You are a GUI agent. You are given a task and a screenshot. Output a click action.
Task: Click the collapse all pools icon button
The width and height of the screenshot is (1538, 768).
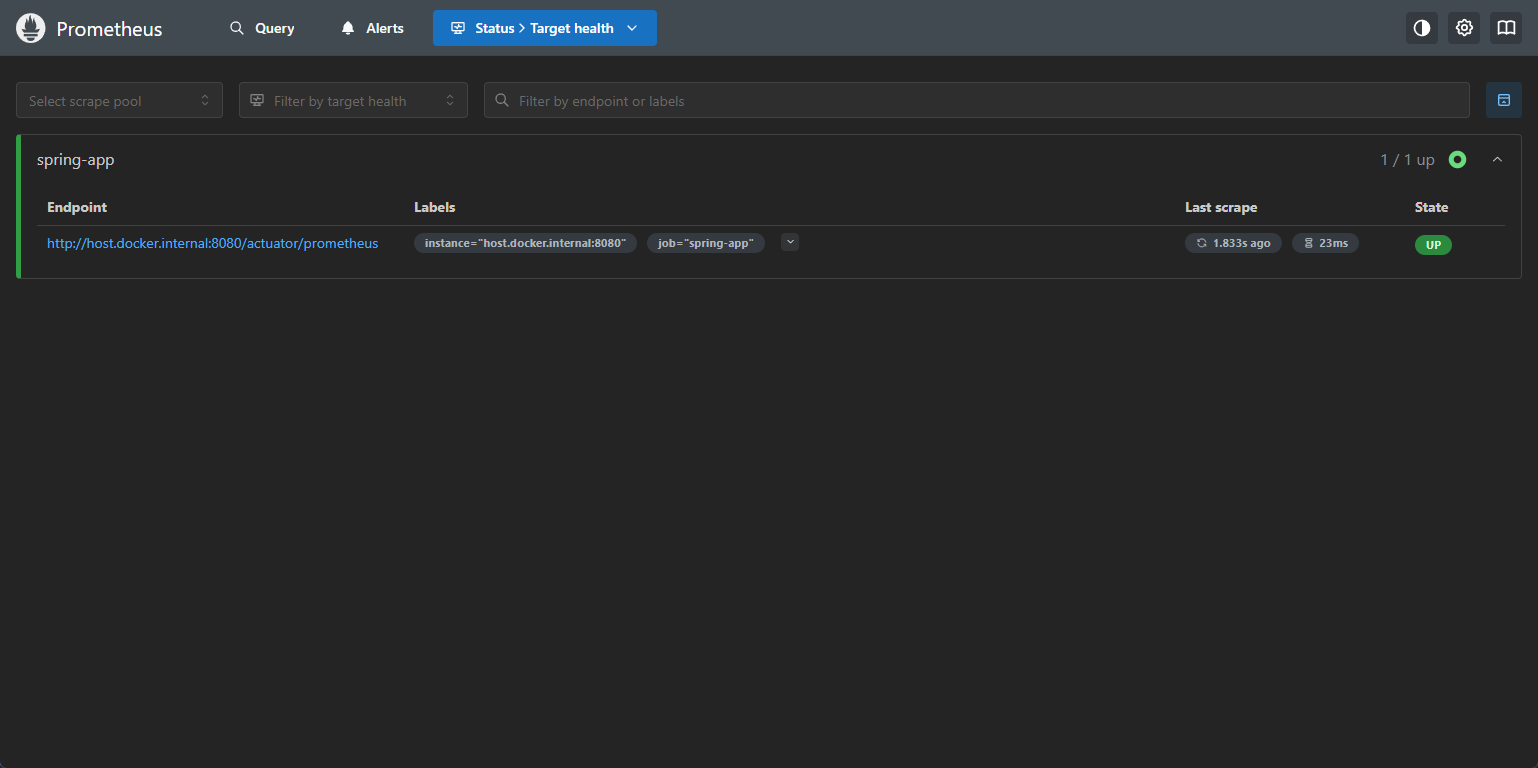pos(1503,100)
